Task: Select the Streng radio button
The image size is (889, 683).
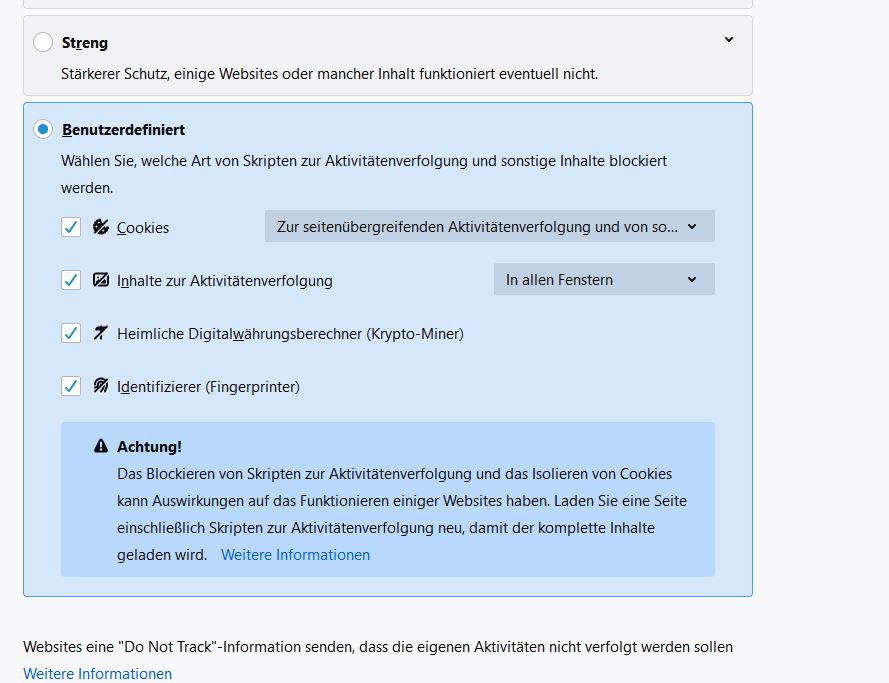Action: [43, 42]
